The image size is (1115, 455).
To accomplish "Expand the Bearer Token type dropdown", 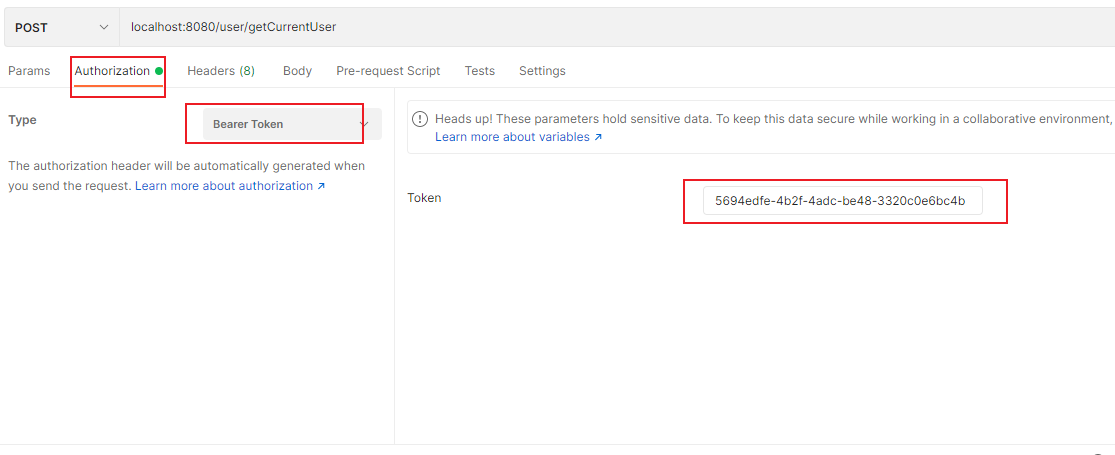I will click(292, 124).
